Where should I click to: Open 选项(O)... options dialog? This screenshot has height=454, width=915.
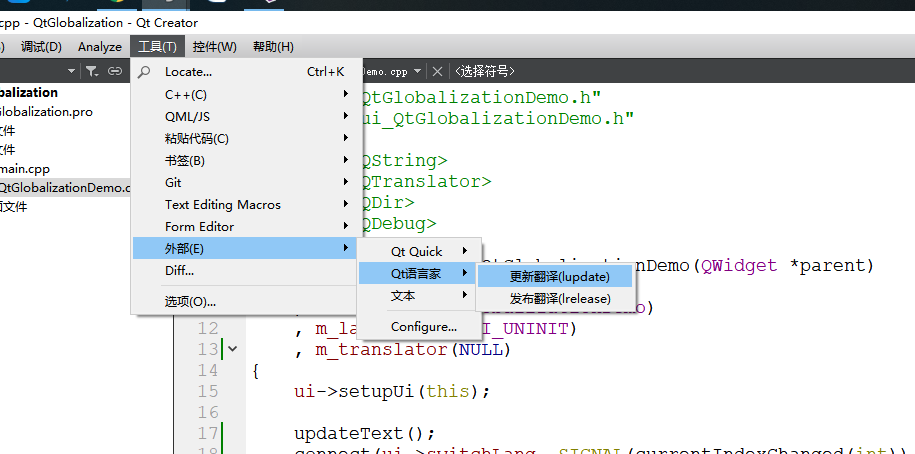tap(246, 302)
